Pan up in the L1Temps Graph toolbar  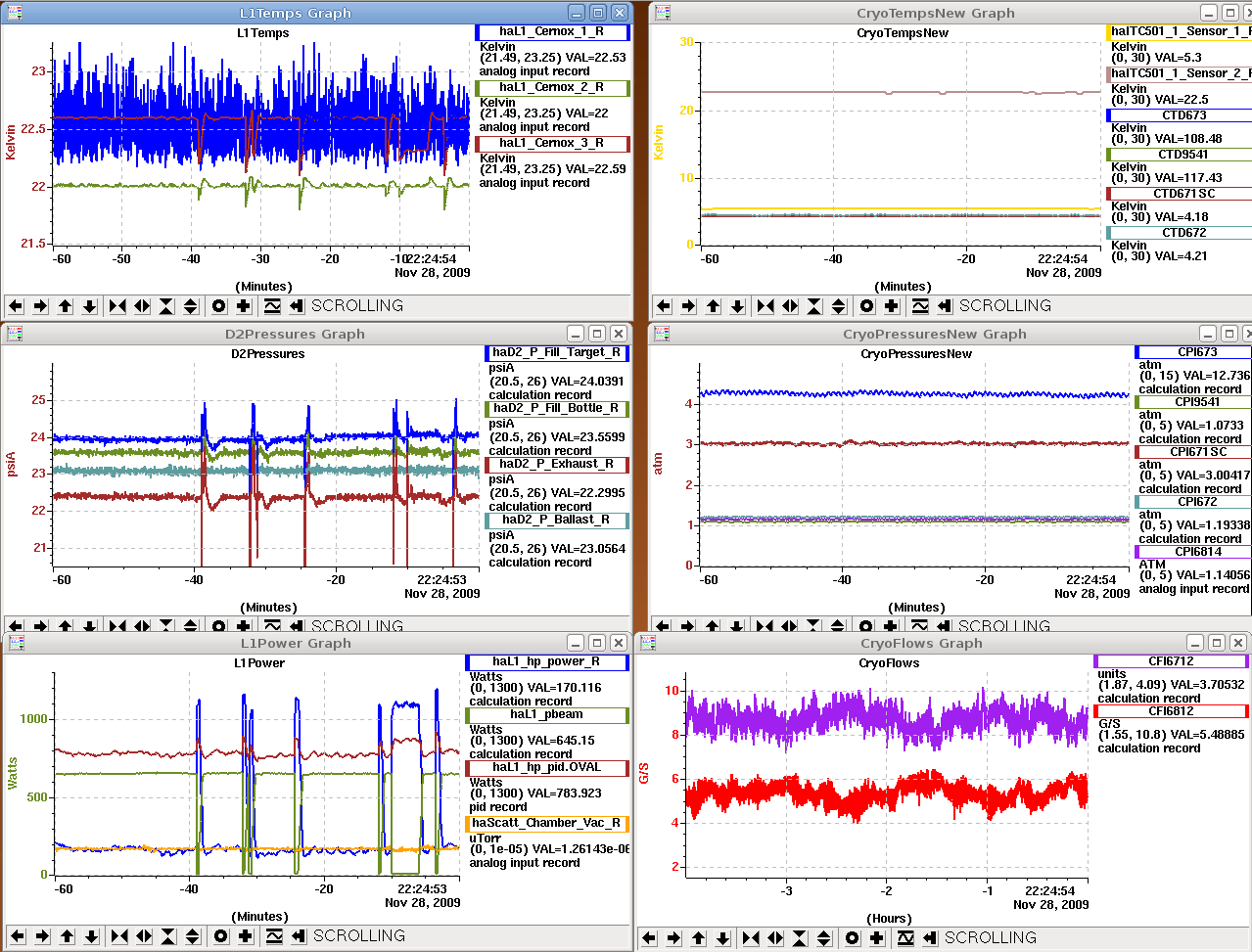point(66,306)
